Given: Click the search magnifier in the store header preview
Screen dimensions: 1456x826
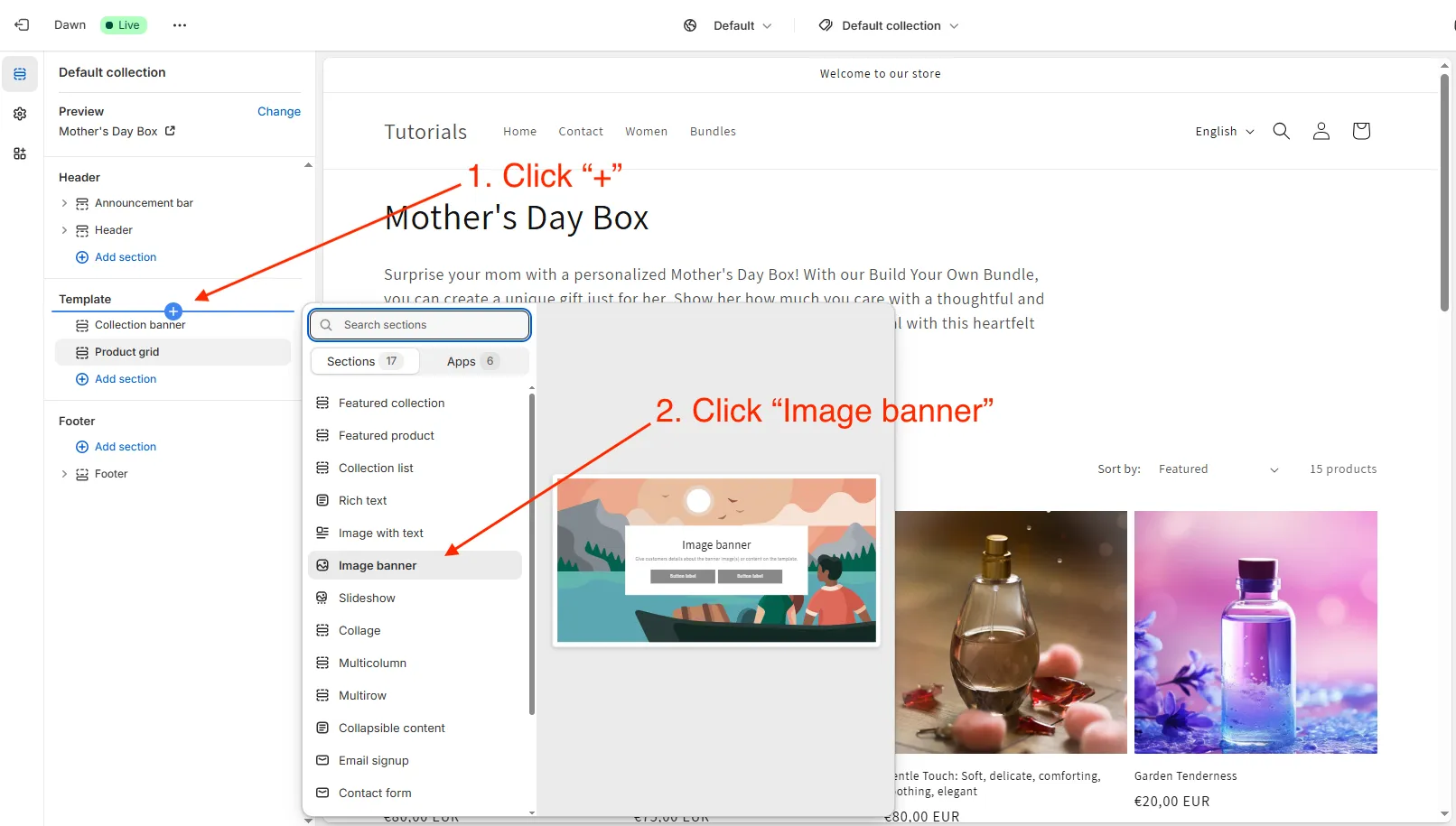Looking at the screenshot, I should 1281,130.
